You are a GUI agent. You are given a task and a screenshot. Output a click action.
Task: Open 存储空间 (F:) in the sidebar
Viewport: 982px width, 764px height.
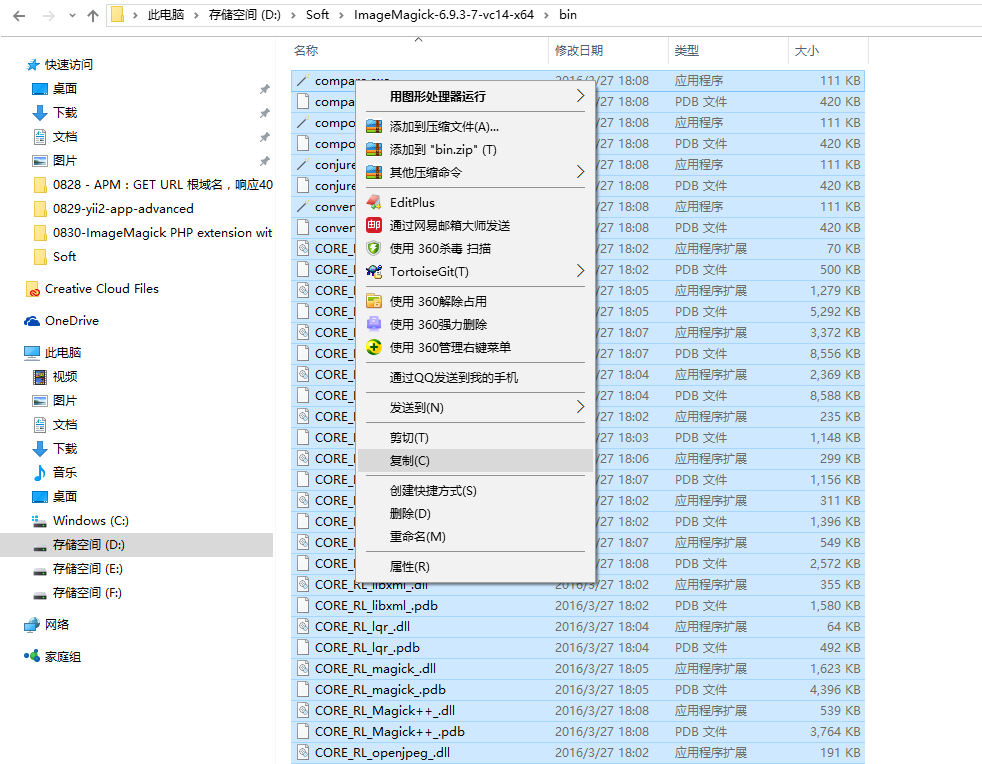tap(137, 592)
